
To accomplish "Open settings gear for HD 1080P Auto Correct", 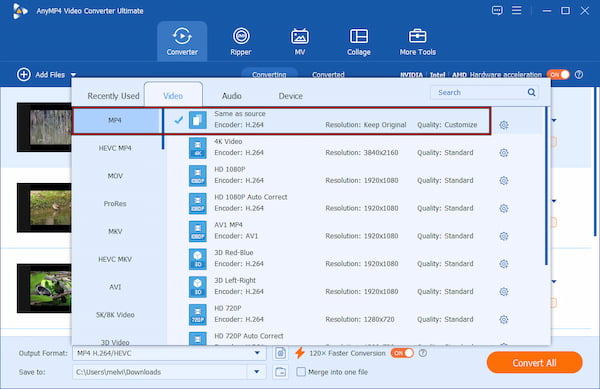I will 504,208.
